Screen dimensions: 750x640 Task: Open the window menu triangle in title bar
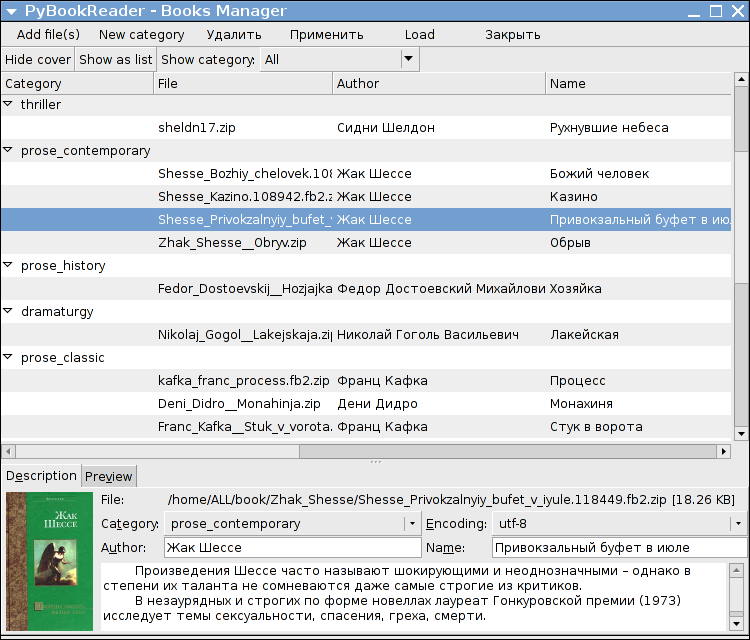pyautogui.click(x=11, y=11)
